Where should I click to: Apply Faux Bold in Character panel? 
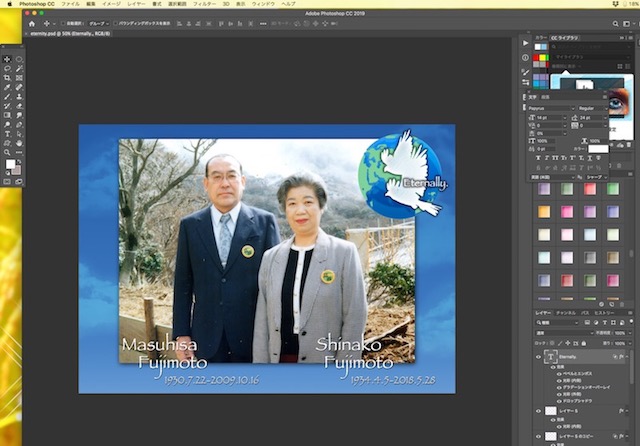pyautogui.click(x=538, y=158)
